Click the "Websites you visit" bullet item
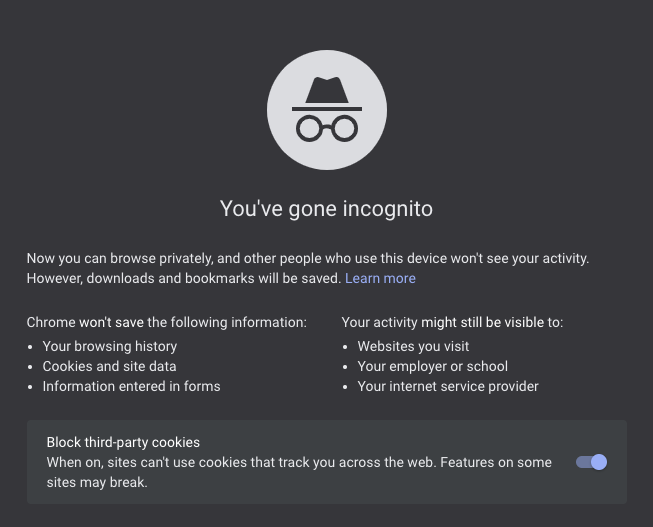This screenshot has width=653, height=527. pyautogui.click(x=413, y=346)
